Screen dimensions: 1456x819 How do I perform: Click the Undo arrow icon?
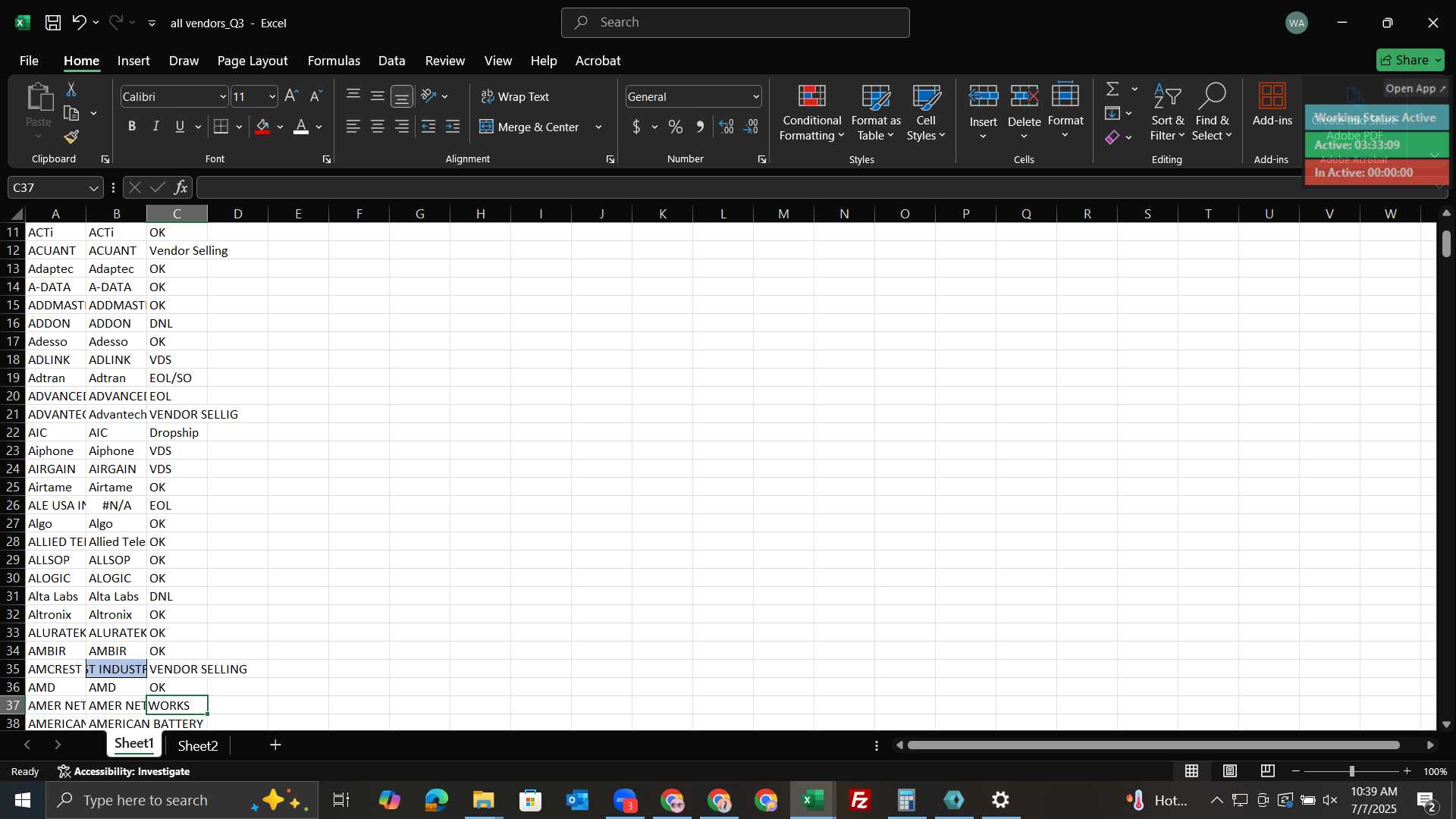click(79, 23)
